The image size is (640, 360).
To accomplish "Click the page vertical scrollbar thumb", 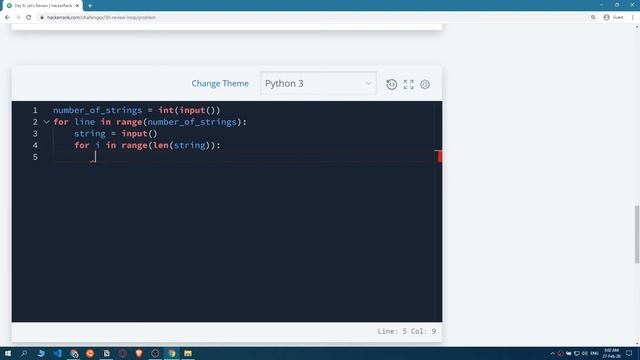I will click(x=637, y=234).
